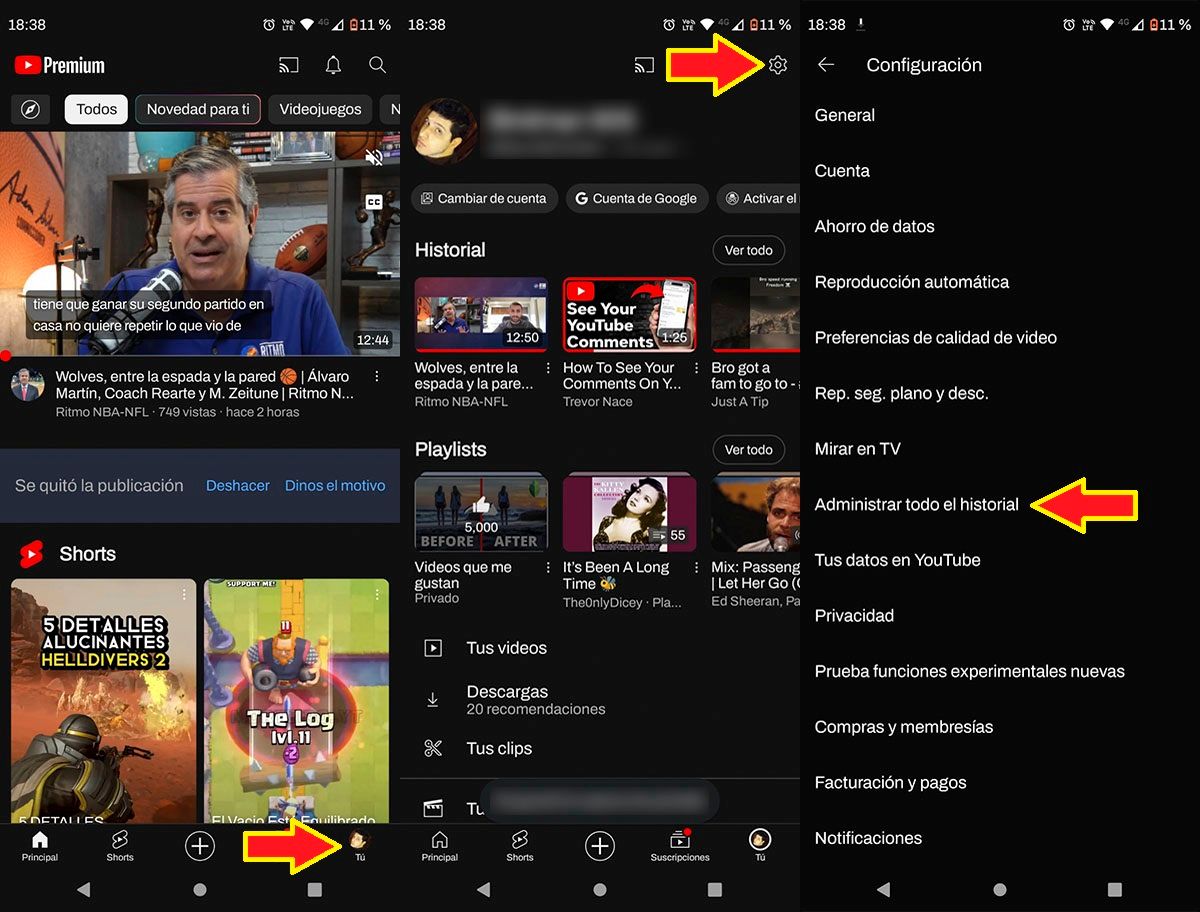Go back from Configuración with the arrow
The width and height of the screenshot is (1200, 912).
[x=826, y=65]
